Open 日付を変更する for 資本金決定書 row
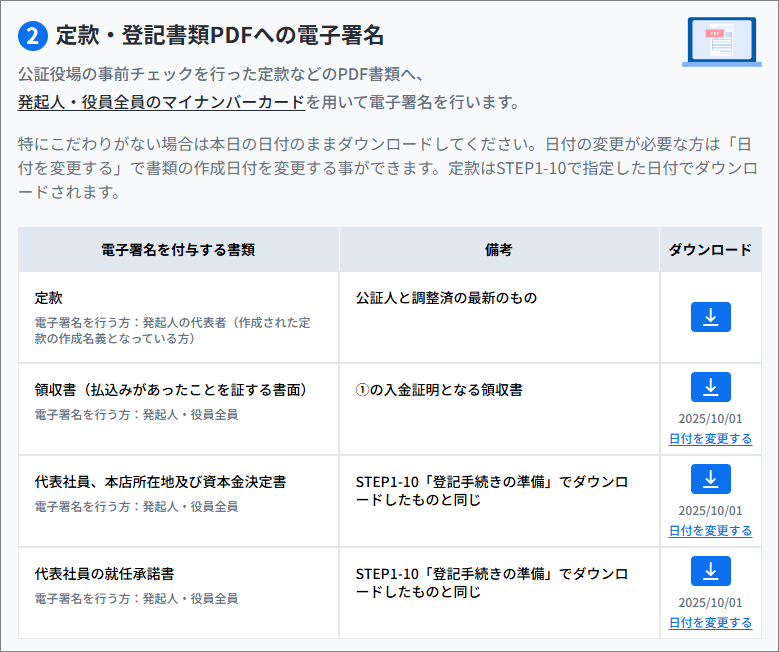 tap(710, 531)
